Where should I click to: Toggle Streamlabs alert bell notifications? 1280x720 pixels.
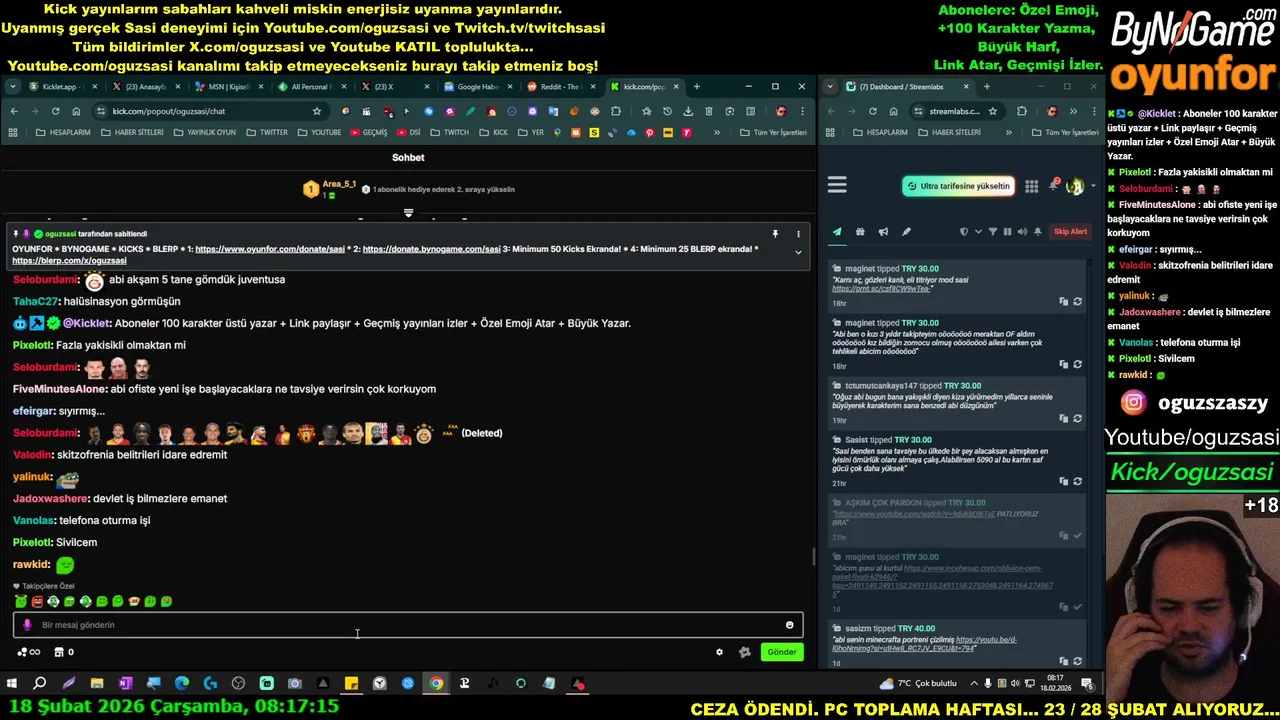pyautogui.click(x=1037, y=232)
